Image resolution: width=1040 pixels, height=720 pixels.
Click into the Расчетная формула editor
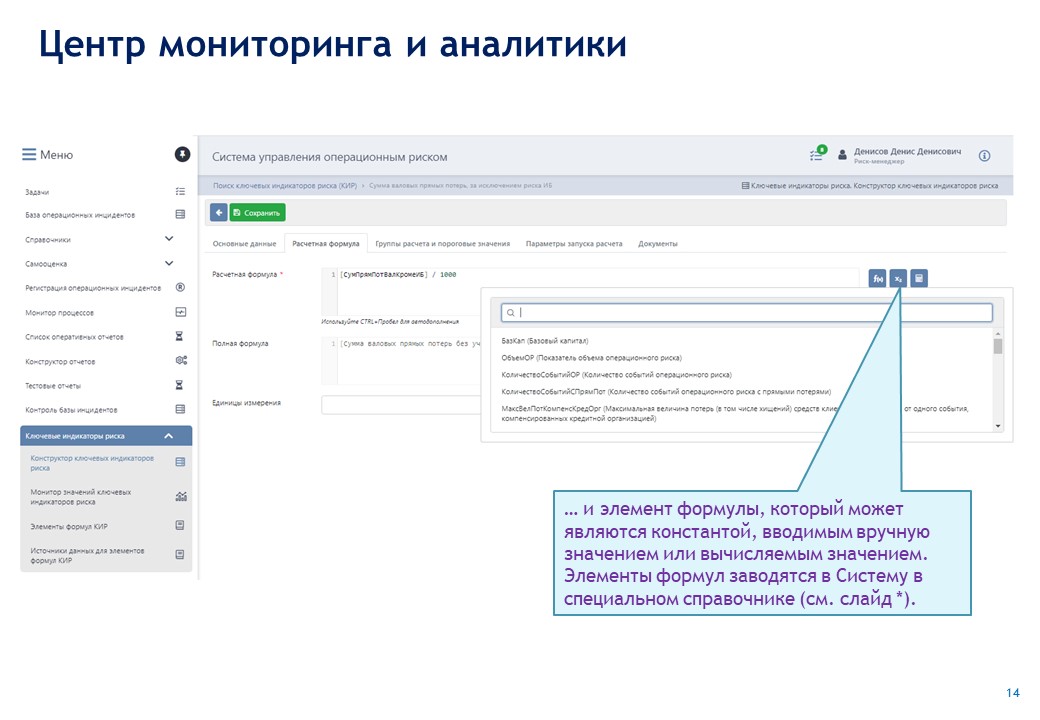[x=590, y=291]
